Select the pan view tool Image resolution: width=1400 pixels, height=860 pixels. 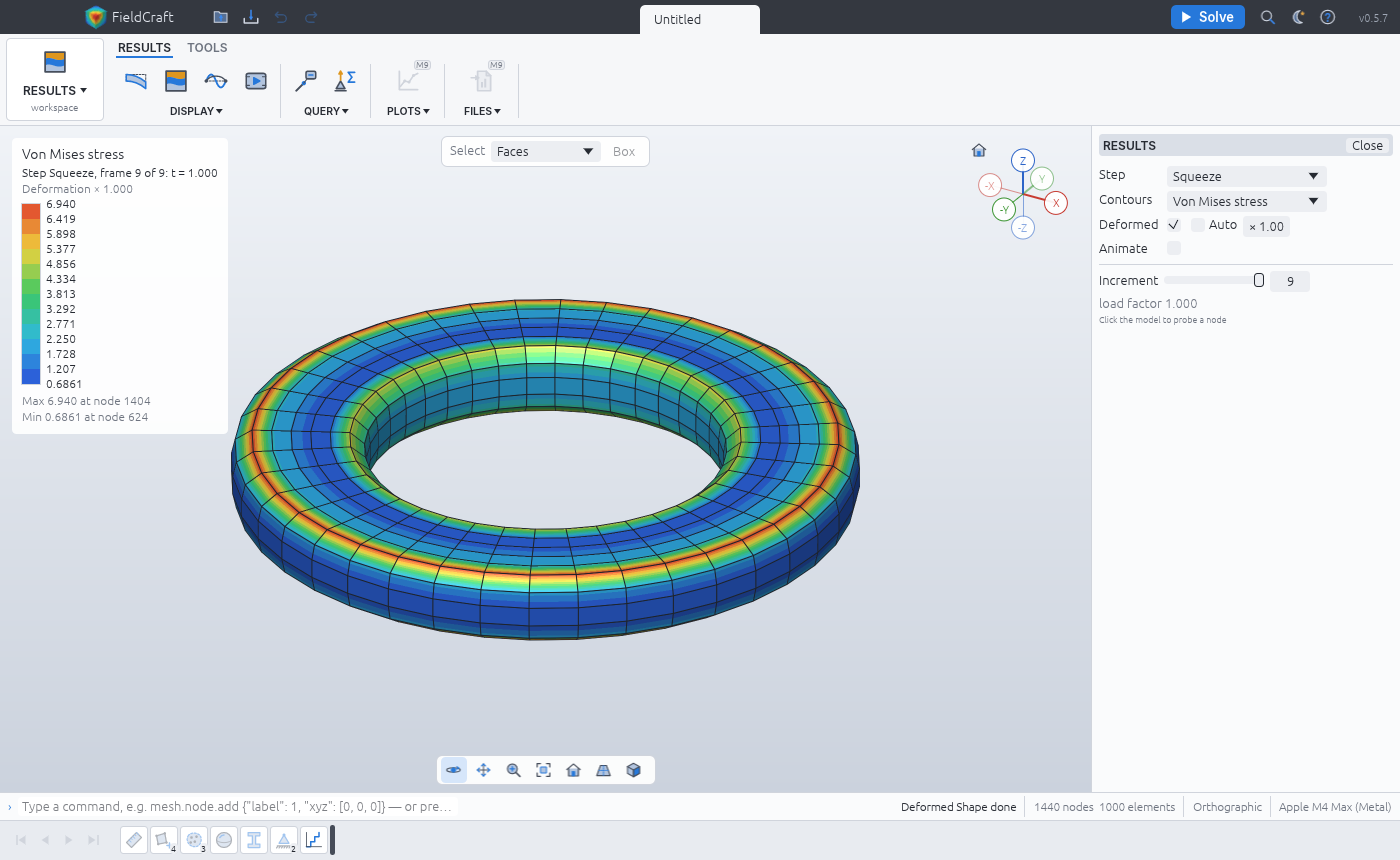pos(484,770)
